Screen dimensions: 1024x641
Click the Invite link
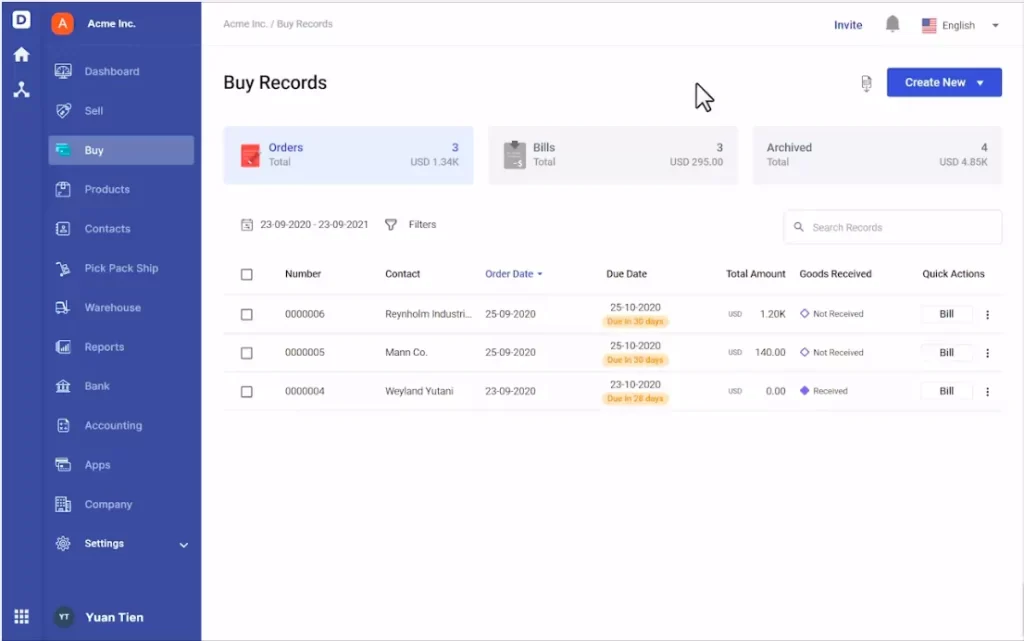click(x=848, y=25)
